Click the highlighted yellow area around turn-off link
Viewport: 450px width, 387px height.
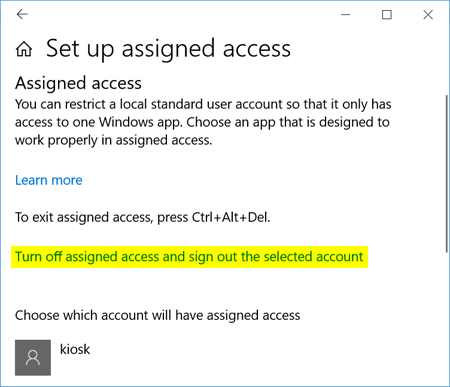[189, 257]
